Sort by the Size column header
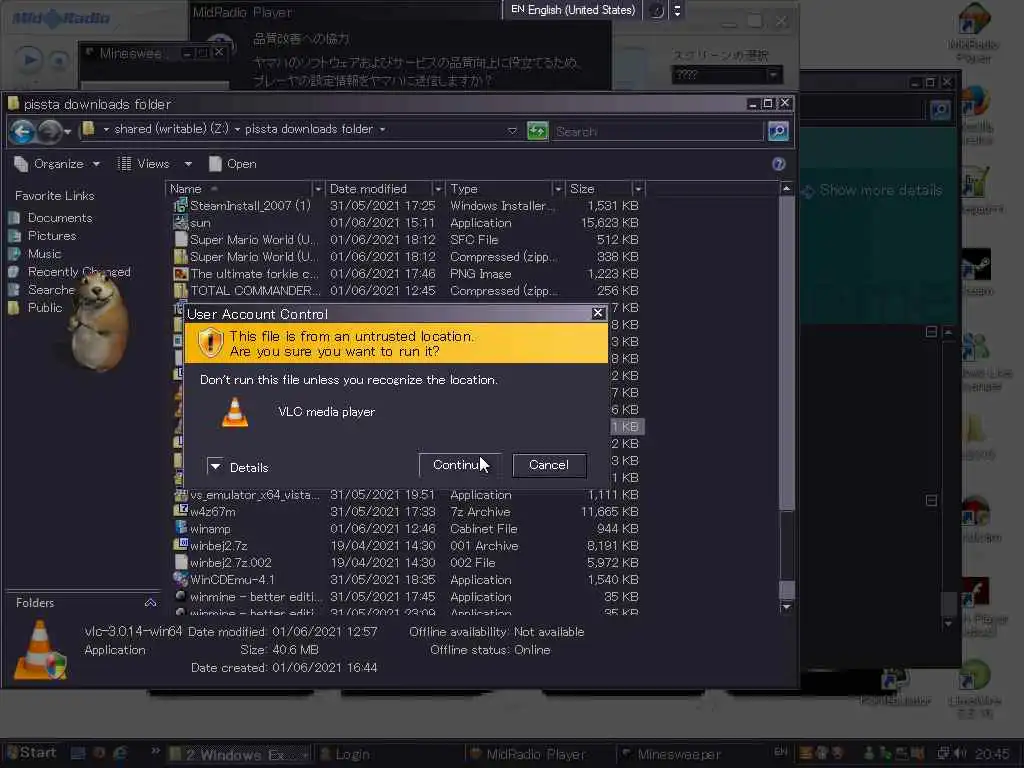Image resolution: width=1024 pixels, height=768 pixels. [599, 189]
